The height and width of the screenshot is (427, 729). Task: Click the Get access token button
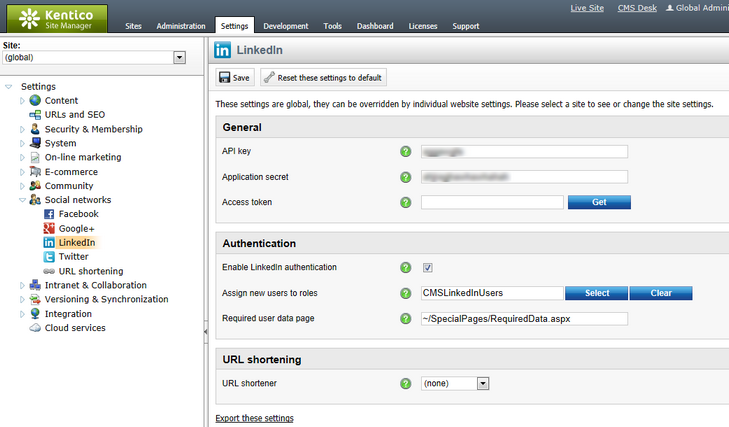pyautogui.click(x=599, y=202)
